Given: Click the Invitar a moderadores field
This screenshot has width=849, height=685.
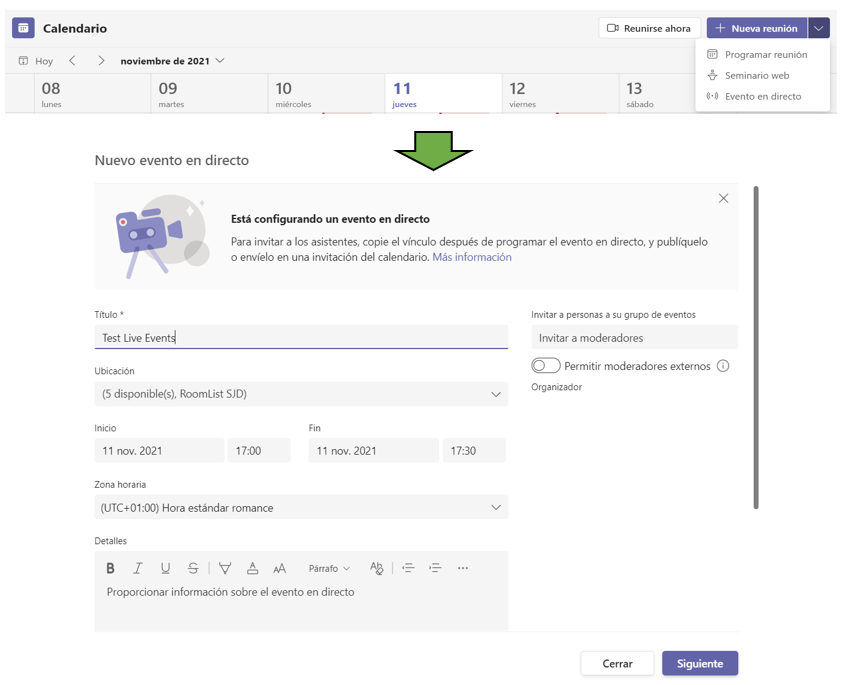Looking at the screenshot, I should pos(634,338).
